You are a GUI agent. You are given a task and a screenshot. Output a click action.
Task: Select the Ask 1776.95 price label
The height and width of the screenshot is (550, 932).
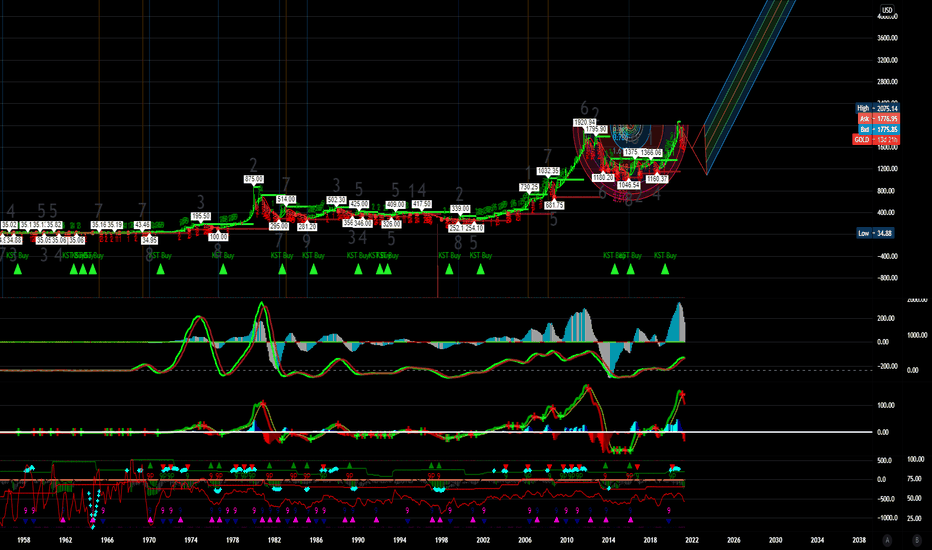(x=877, y=119)
